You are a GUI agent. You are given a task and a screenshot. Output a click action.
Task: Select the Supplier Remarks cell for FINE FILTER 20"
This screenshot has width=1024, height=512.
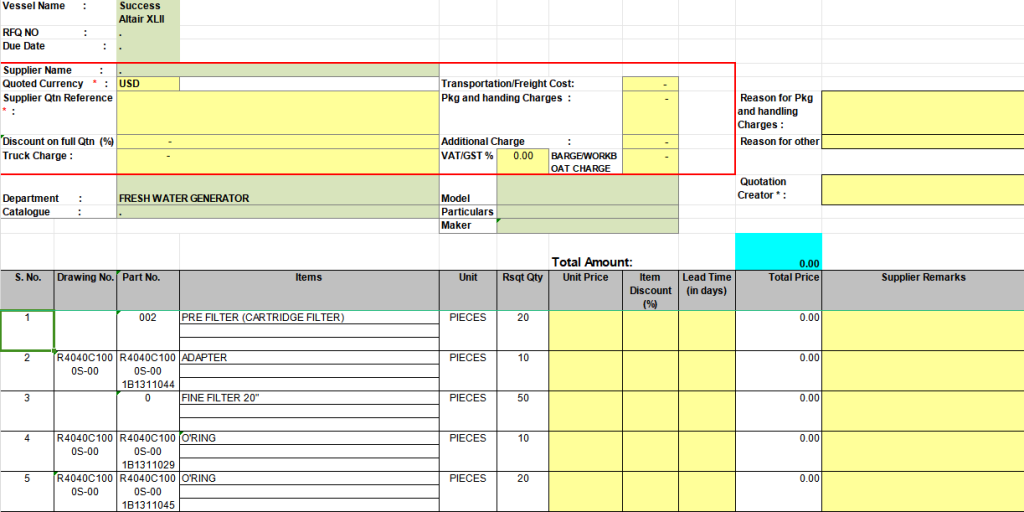click(922, 410)
